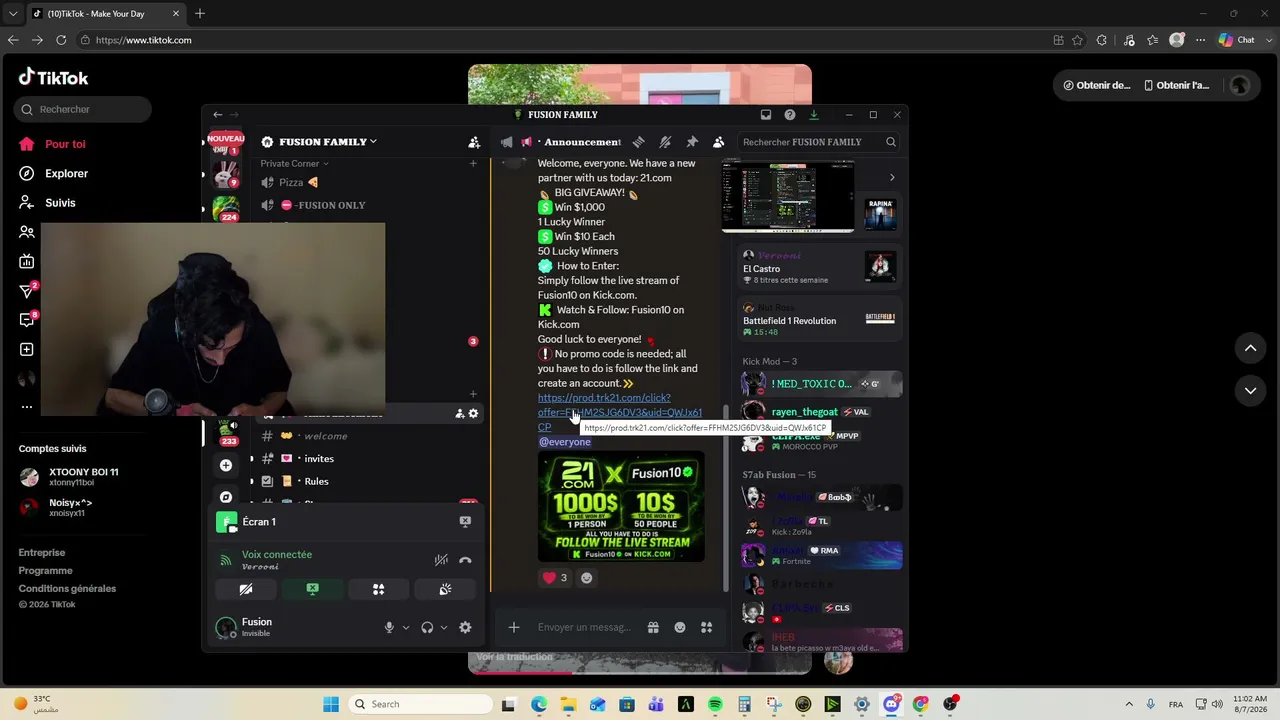Add a server with the plus button
1280x720 pixels.
coord(226,465)
